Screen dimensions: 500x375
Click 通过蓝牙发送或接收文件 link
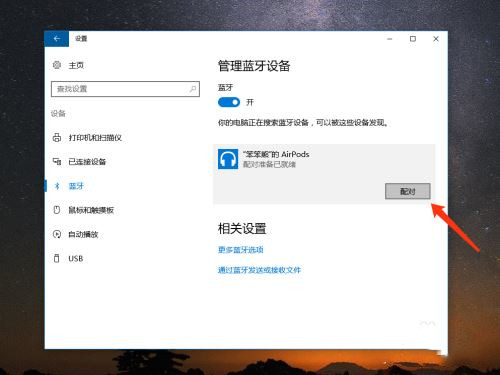click(x=259, y=270)
